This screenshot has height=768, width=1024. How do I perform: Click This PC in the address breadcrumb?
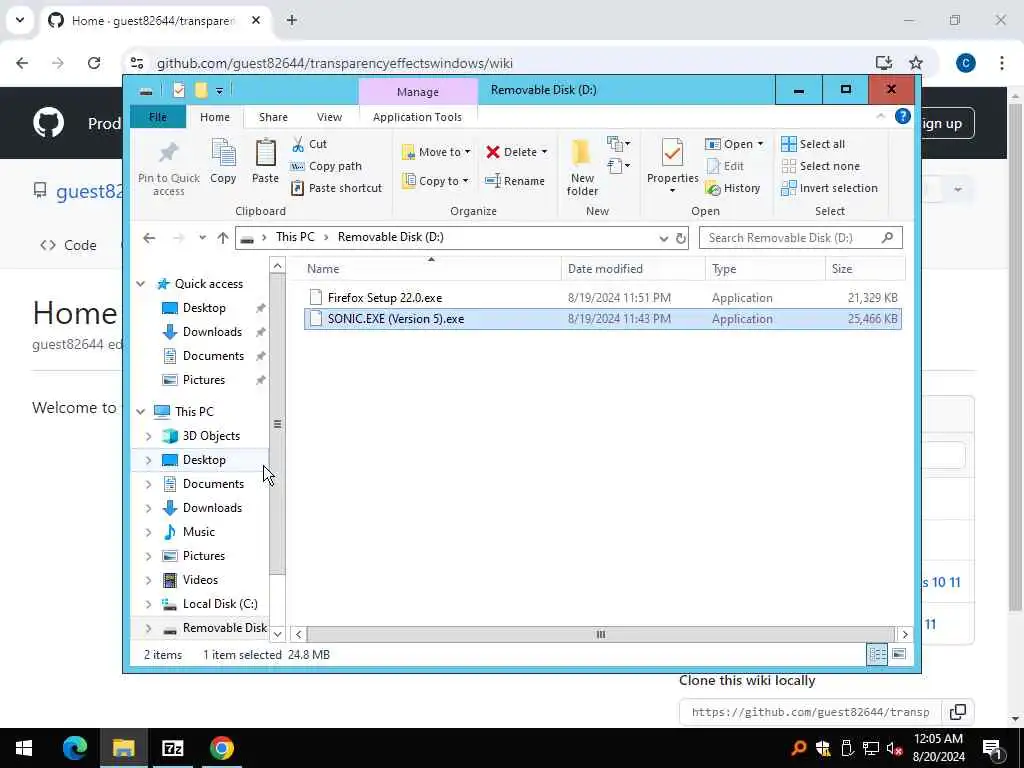295,237
